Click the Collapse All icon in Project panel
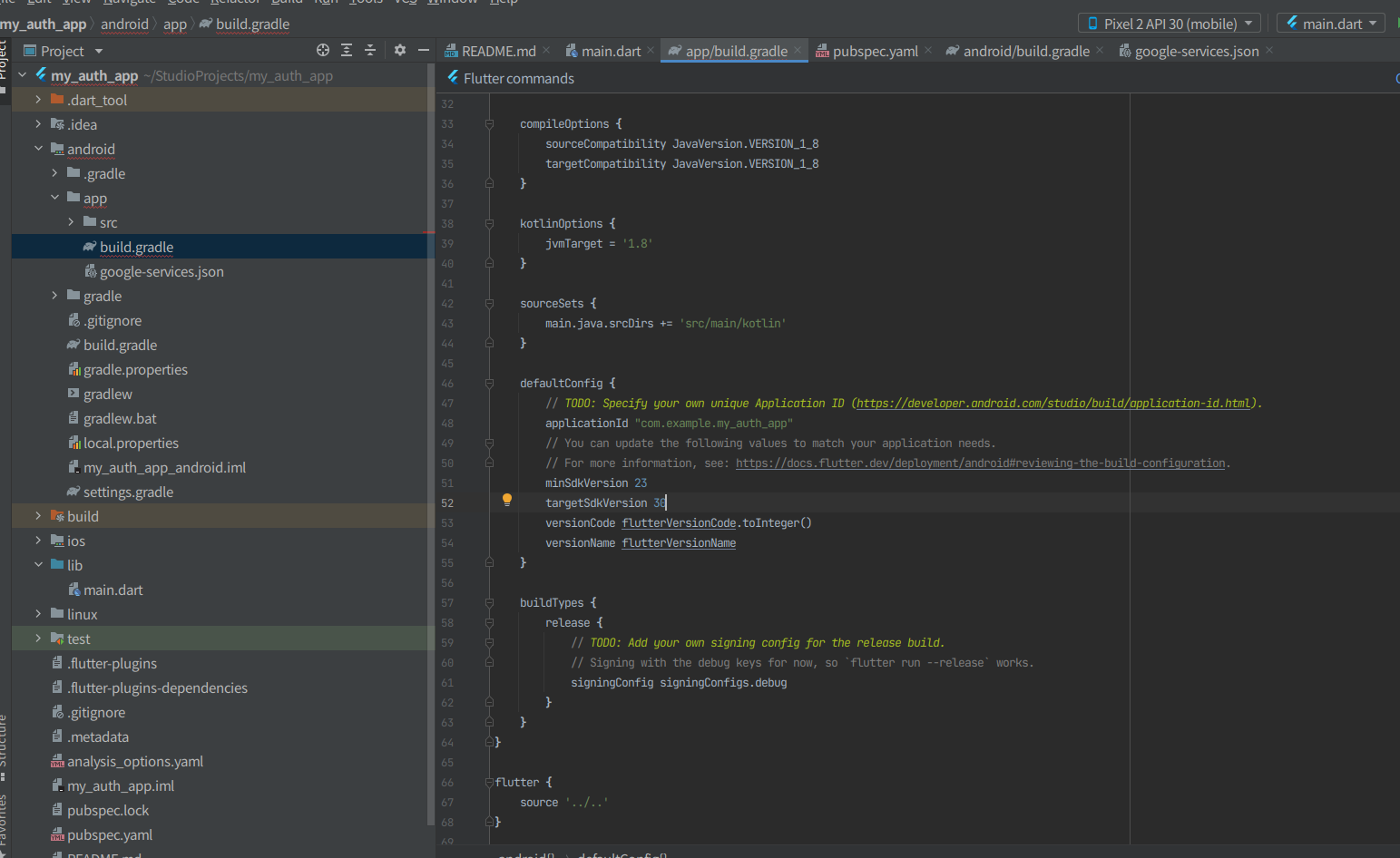The image size is (1400, 858). 370,51
